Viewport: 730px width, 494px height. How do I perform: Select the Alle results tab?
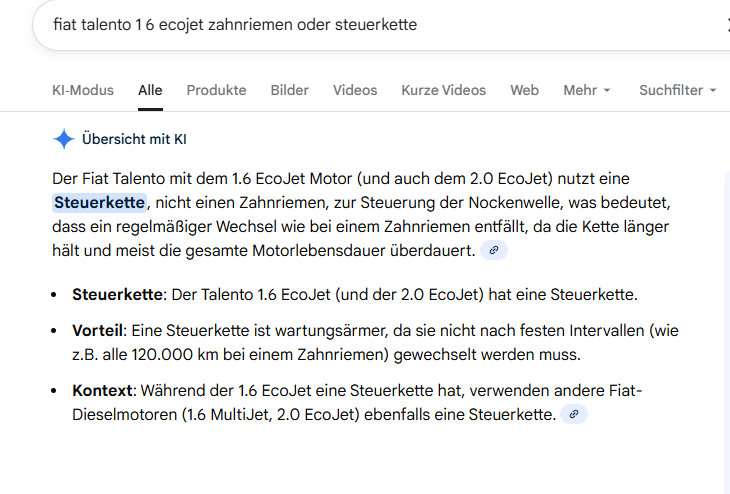(150, 90)
